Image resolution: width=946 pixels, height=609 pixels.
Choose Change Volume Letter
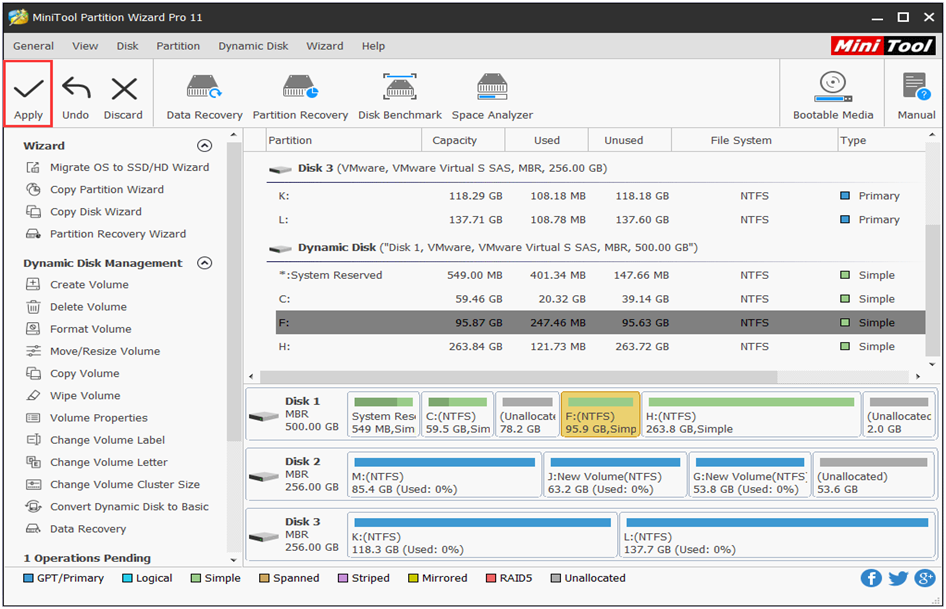click(97, 463)
